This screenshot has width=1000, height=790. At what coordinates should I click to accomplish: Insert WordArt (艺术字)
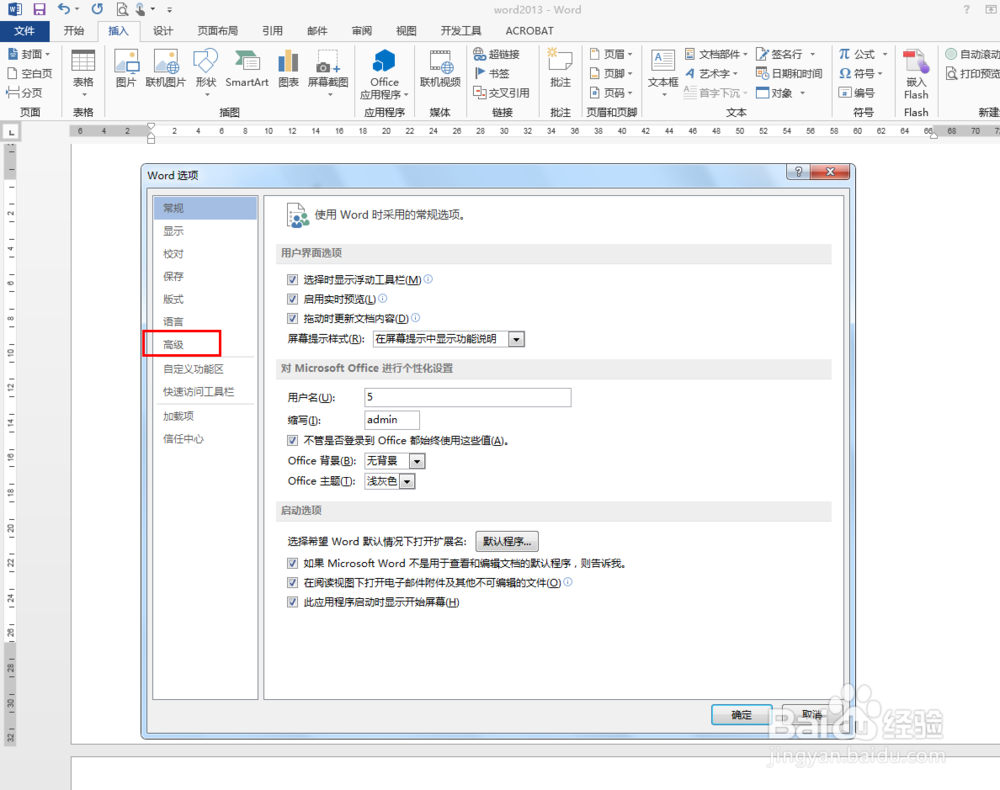tap(712, 73)
